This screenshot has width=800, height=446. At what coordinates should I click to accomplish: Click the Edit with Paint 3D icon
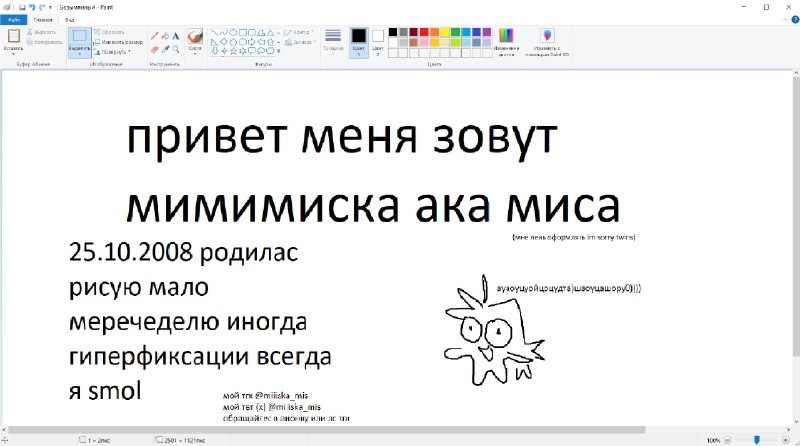tap(547, 42)
